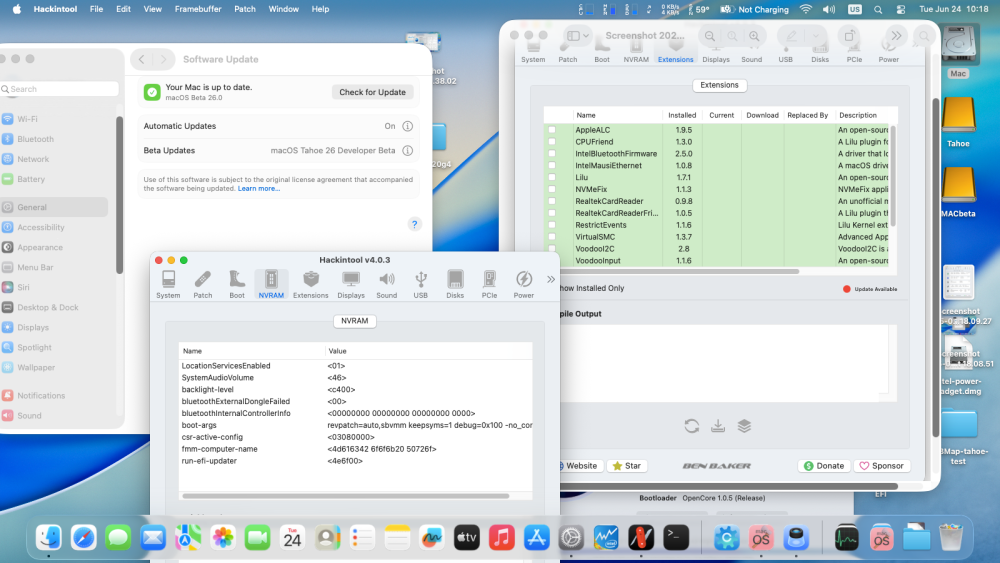The height and width of the screenshot is (563, 1000).
Task: Click the rotate icon in Preview toolbar
Action: (849, 36)
